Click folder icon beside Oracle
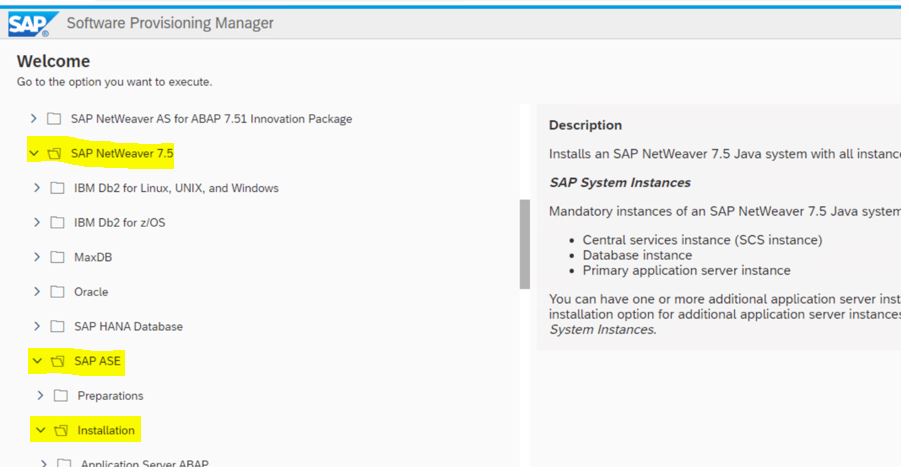This screenshot has width=909, height=475. pos(57,292)
